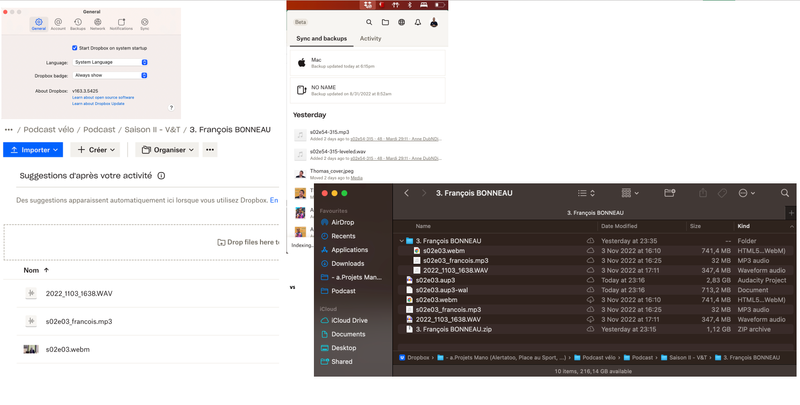Select 2022_1103_1638.WAV in Dropbox web list

79,293
